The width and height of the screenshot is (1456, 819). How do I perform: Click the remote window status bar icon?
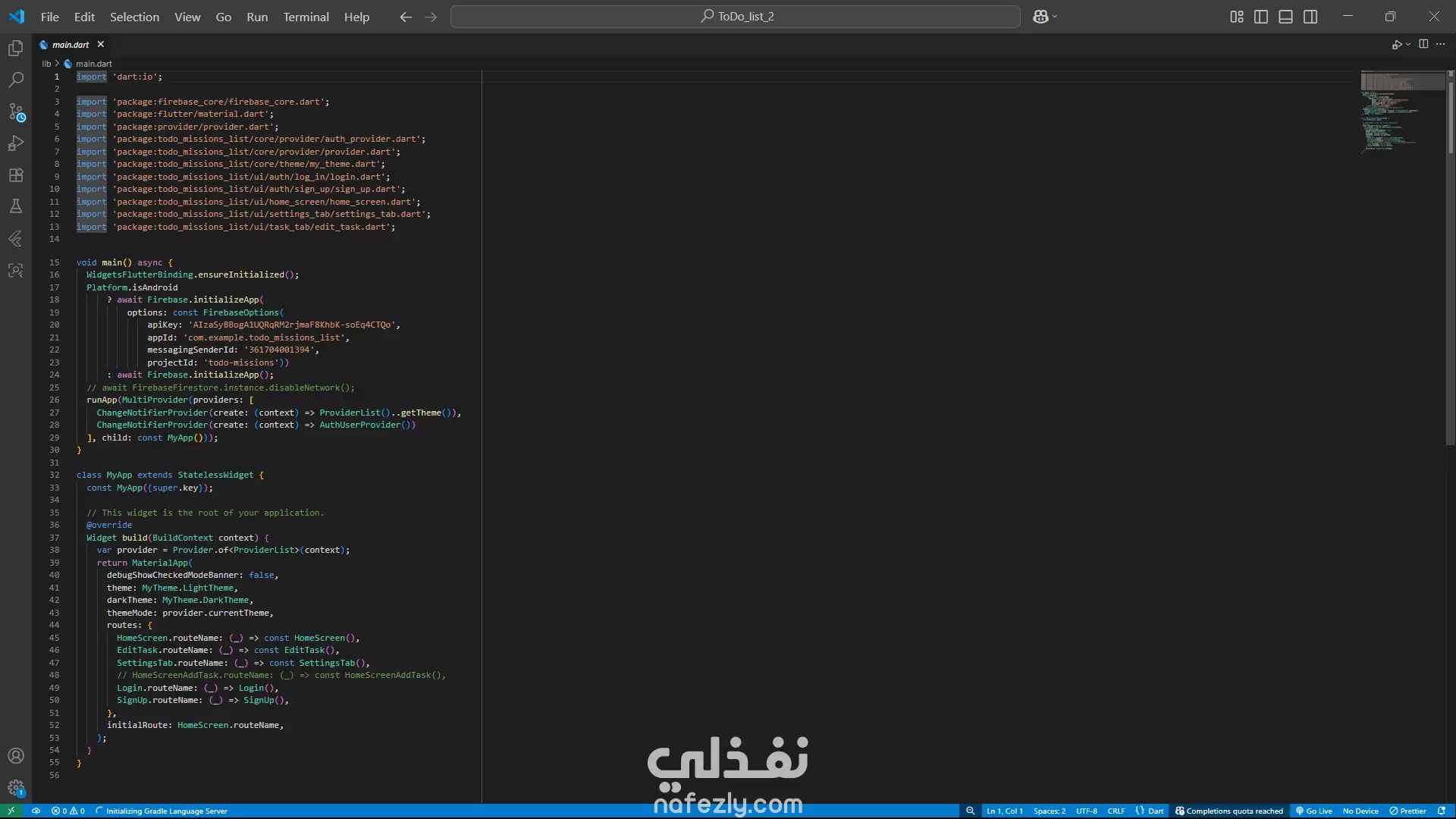pyautogui.click(x=11, y=811)
